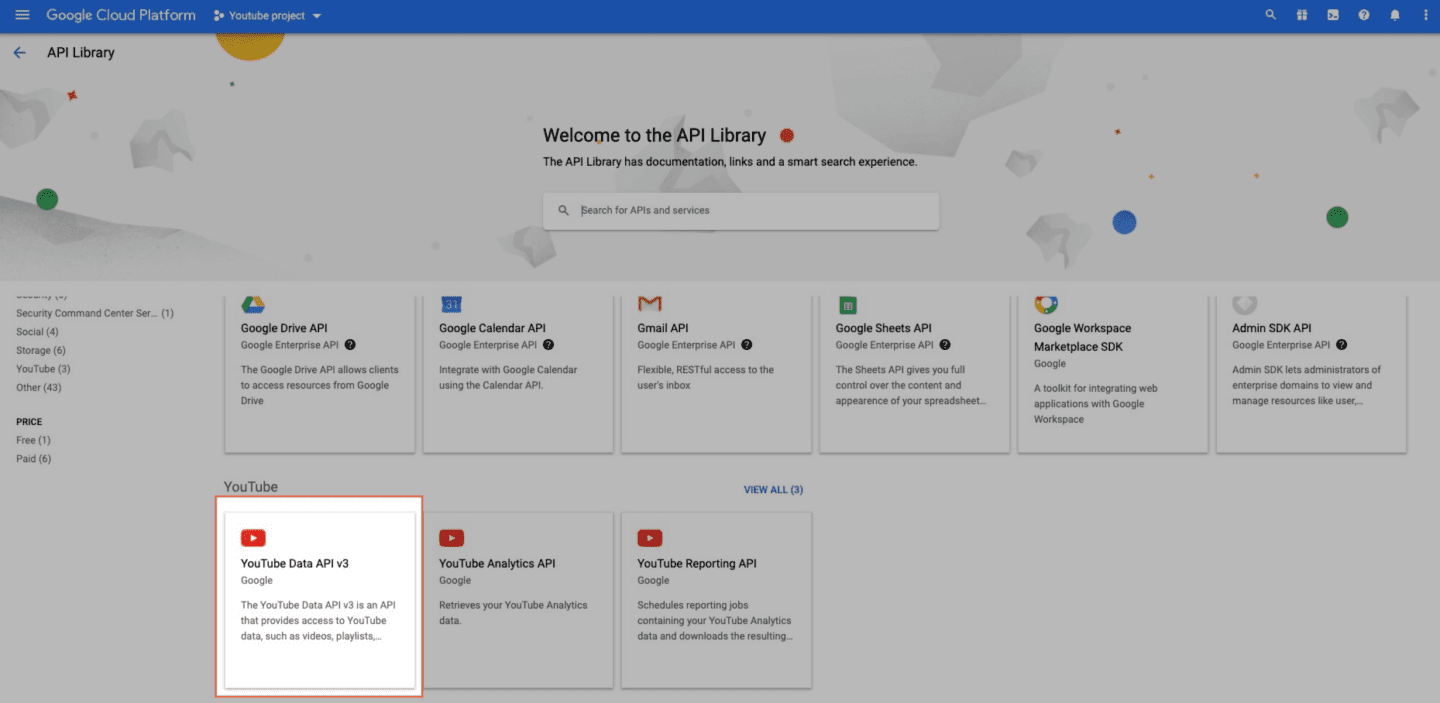Open the Google Drive API title
This screenshot has height=703, width=1440.
tap(284, 328)
